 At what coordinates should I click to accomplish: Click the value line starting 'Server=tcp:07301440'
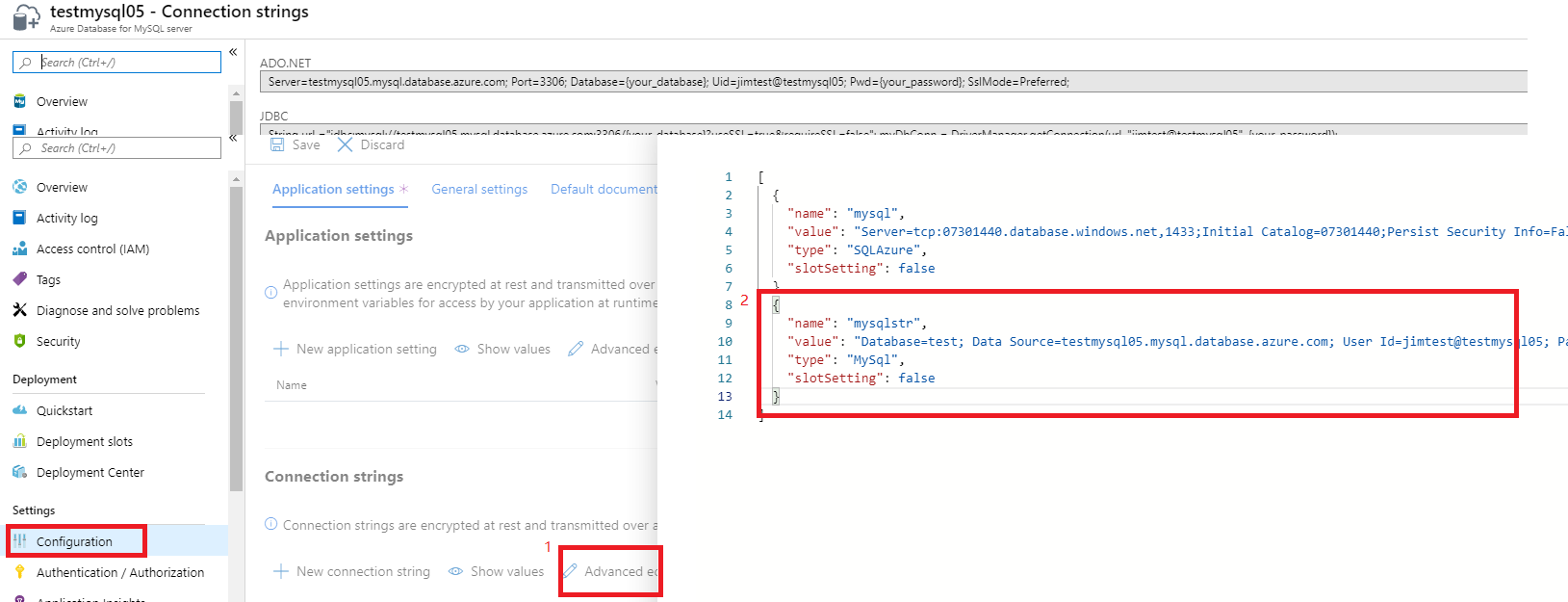point(1177,232)
